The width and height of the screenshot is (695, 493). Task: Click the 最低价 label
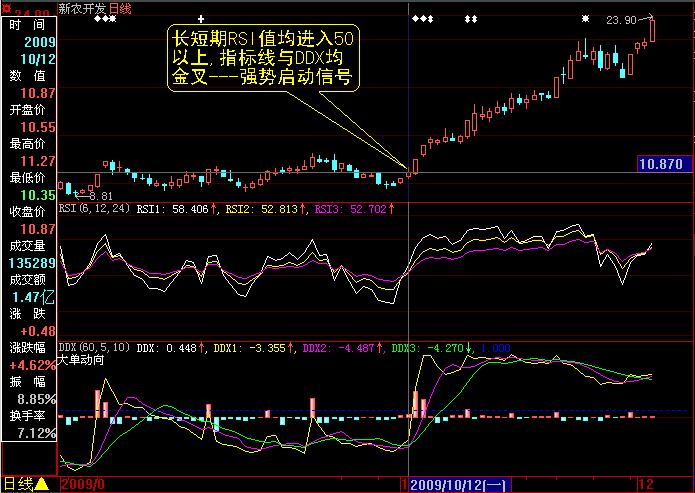tap(27, 178)
